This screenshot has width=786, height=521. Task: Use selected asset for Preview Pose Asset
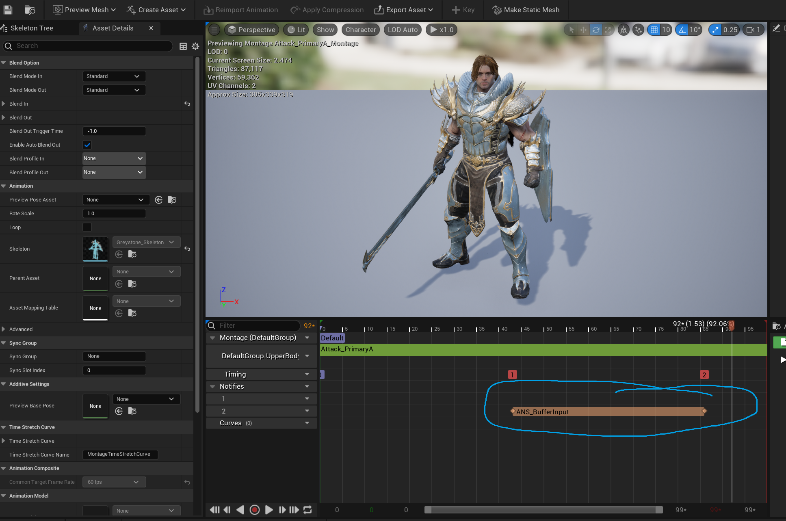click(159, 200)
